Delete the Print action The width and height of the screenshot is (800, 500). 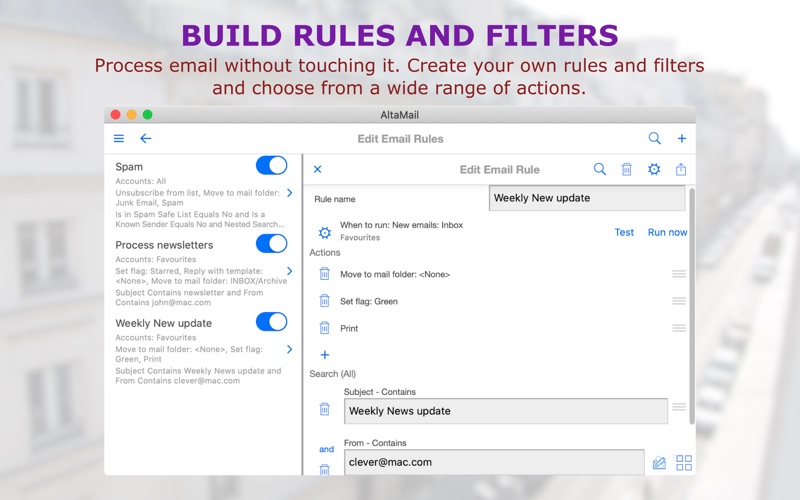[324, 328]
